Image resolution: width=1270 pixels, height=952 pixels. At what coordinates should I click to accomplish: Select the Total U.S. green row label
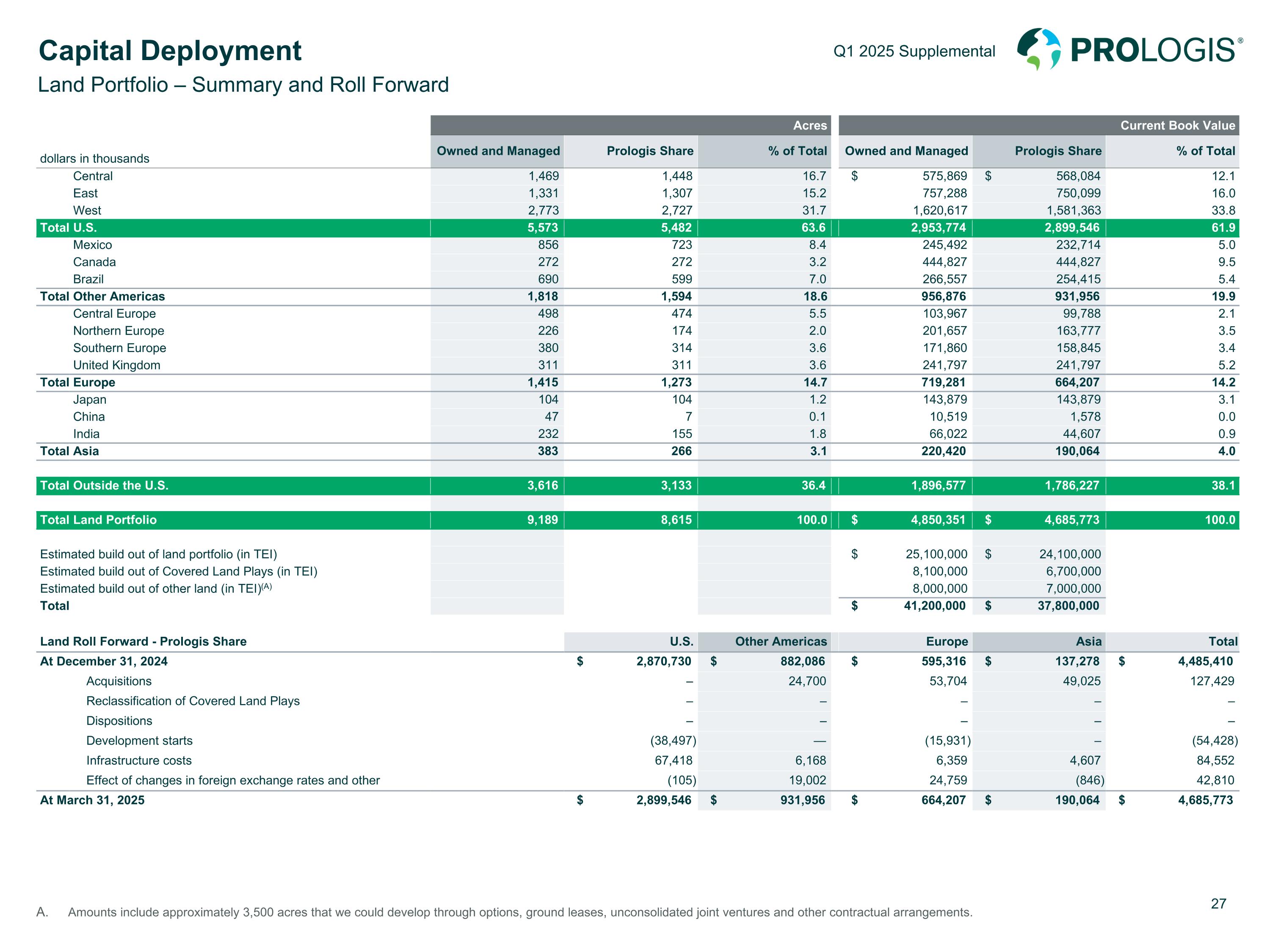(68, 228)
